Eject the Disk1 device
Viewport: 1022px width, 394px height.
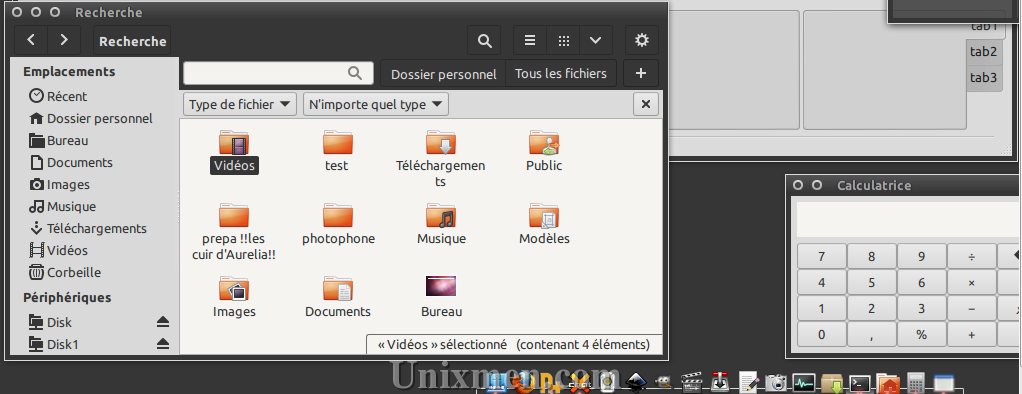pos(163,344)
